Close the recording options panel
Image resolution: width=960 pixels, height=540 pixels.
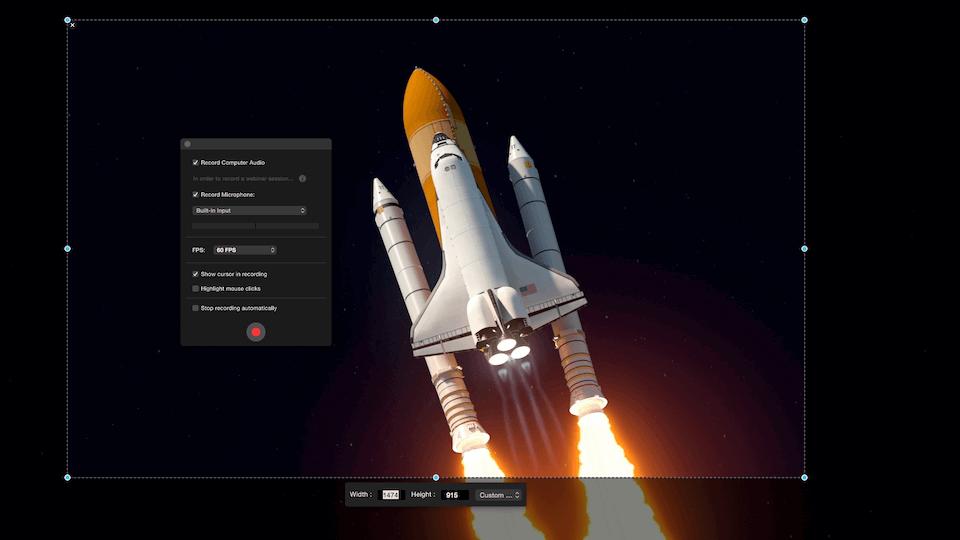(187, 144)
